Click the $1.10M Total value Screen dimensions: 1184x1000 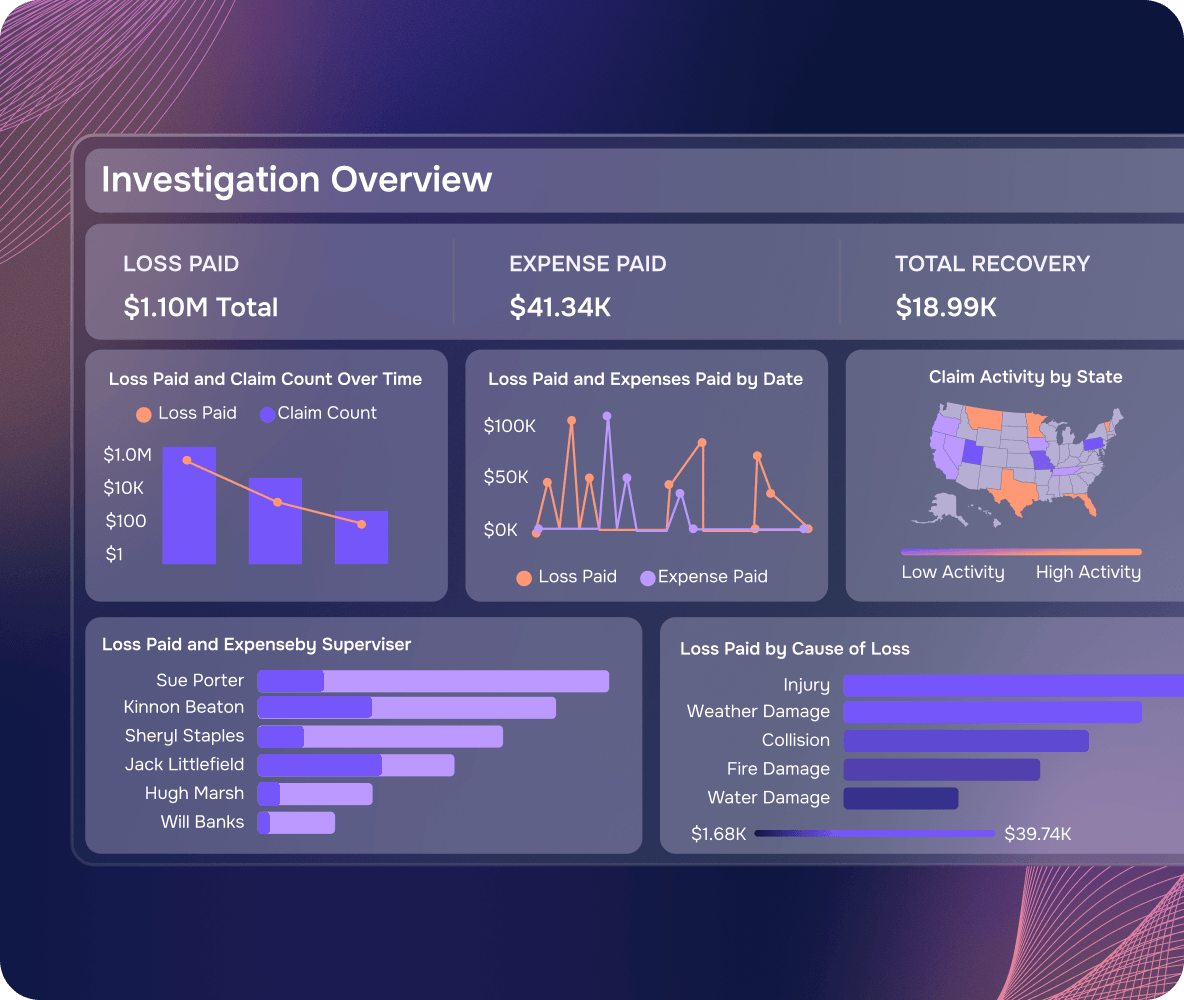point(201,307)
